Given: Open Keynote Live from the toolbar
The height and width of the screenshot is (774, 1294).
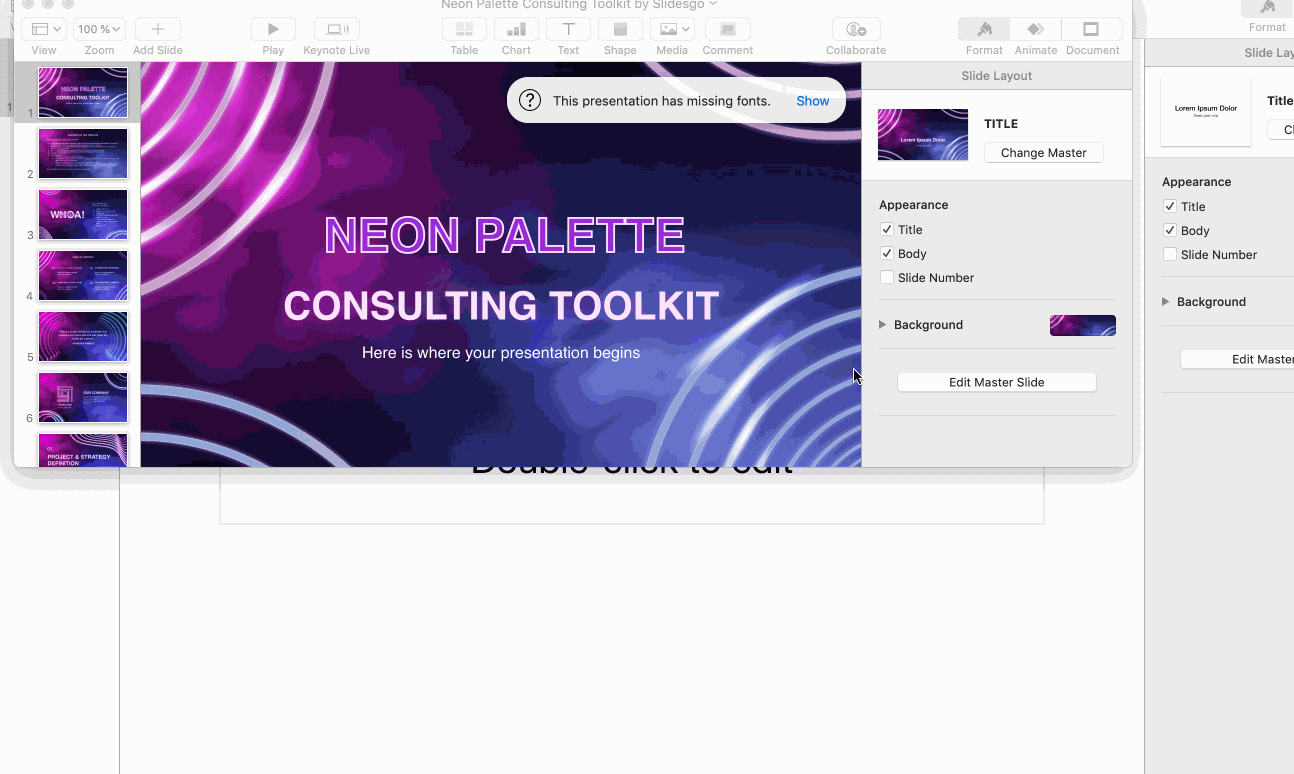Looking at the screenshot, I should point(336,30).
